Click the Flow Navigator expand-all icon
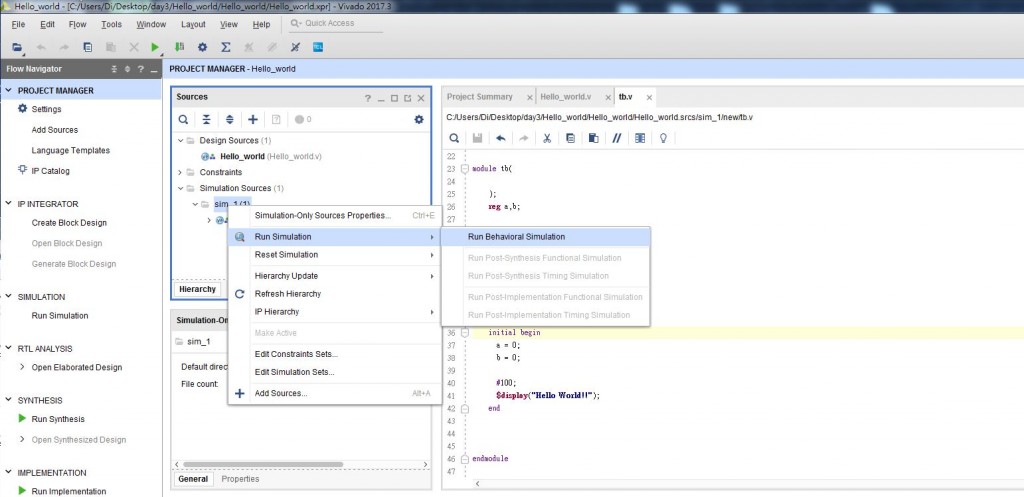The width and height of the screenshot is (1024, 497). coord(127,69)
